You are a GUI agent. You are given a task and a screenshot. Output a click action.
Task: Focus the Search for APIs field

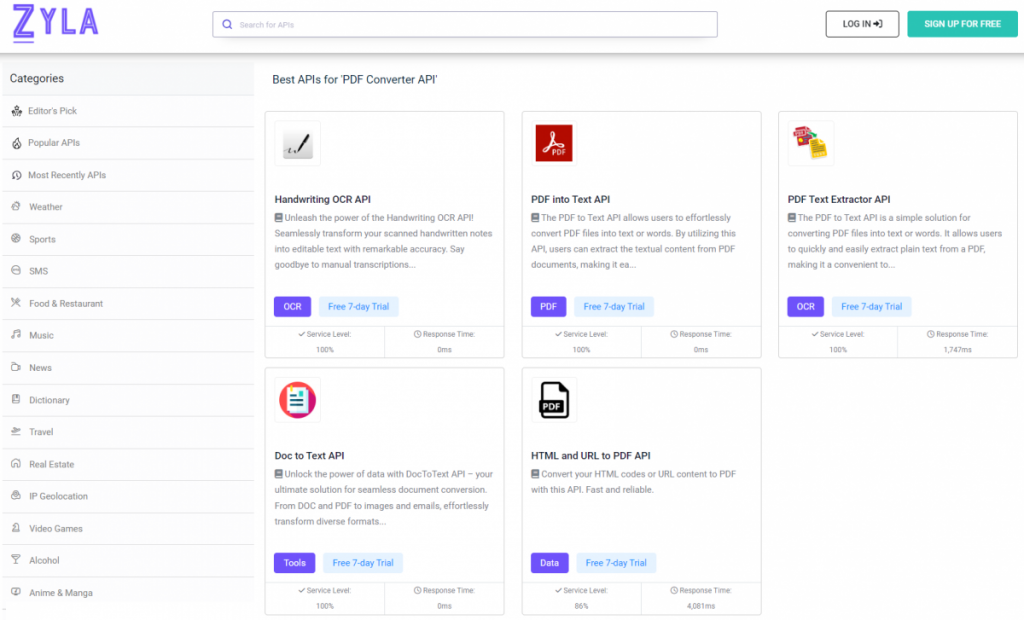464,24
